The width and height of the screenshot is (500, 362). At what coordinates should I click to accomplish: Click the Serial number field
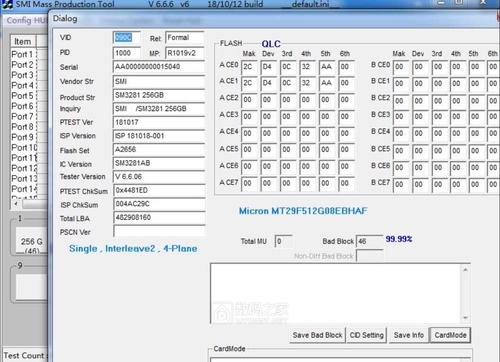point(159,67)
